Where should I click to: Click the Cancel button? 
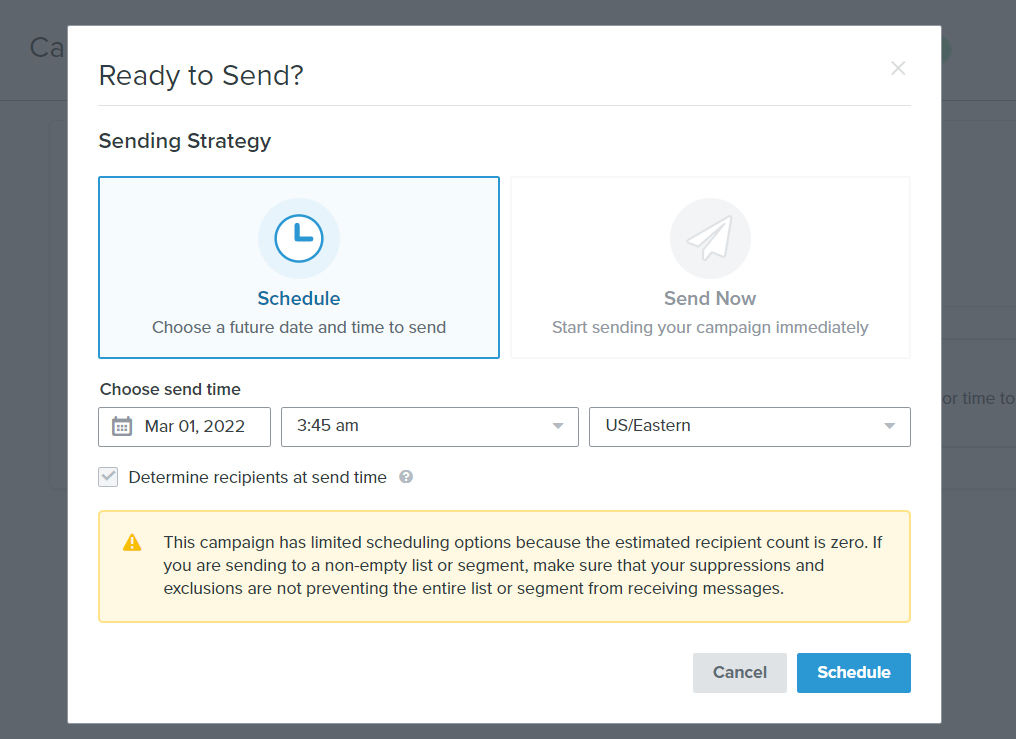739,672
